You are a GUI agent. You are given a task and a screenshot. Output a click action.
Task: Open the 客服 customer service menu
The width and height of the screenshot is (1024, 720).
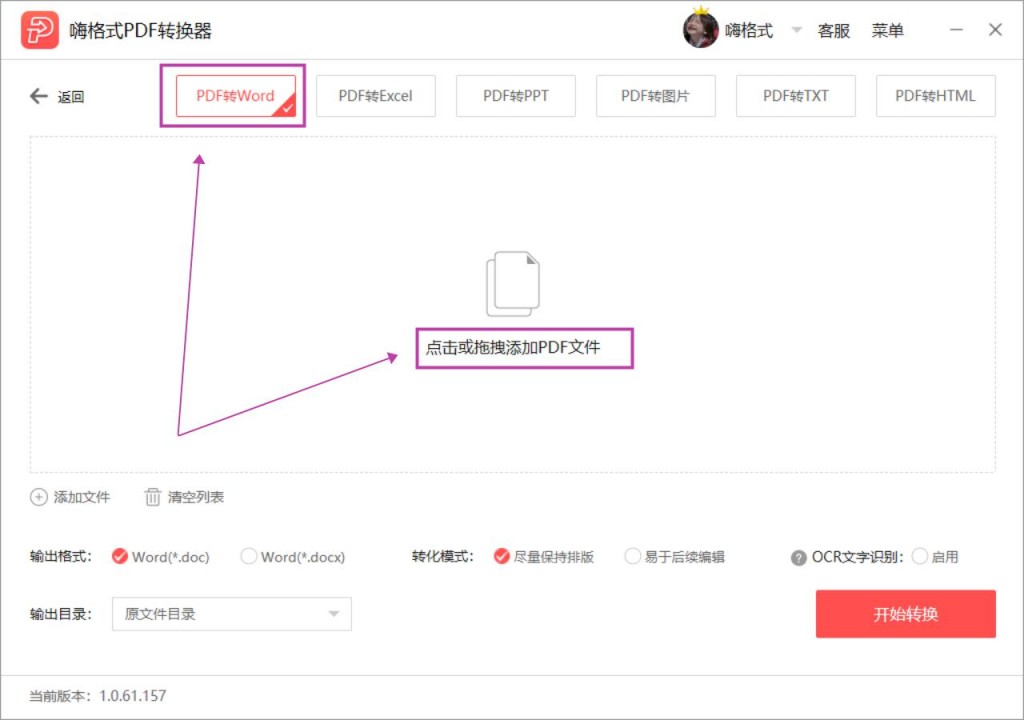(834, 31)
